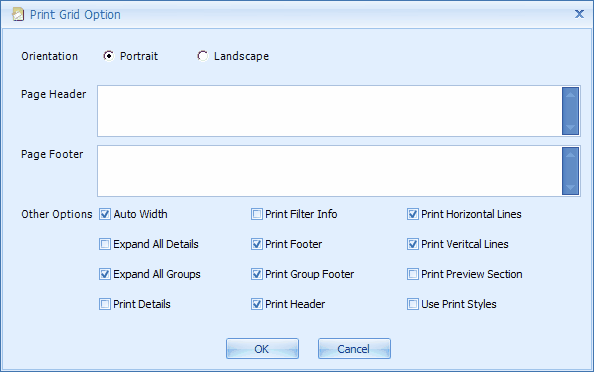Close the Print Grid Option dialog
This screenshot has width=594, height=372.
click(579, 14)
